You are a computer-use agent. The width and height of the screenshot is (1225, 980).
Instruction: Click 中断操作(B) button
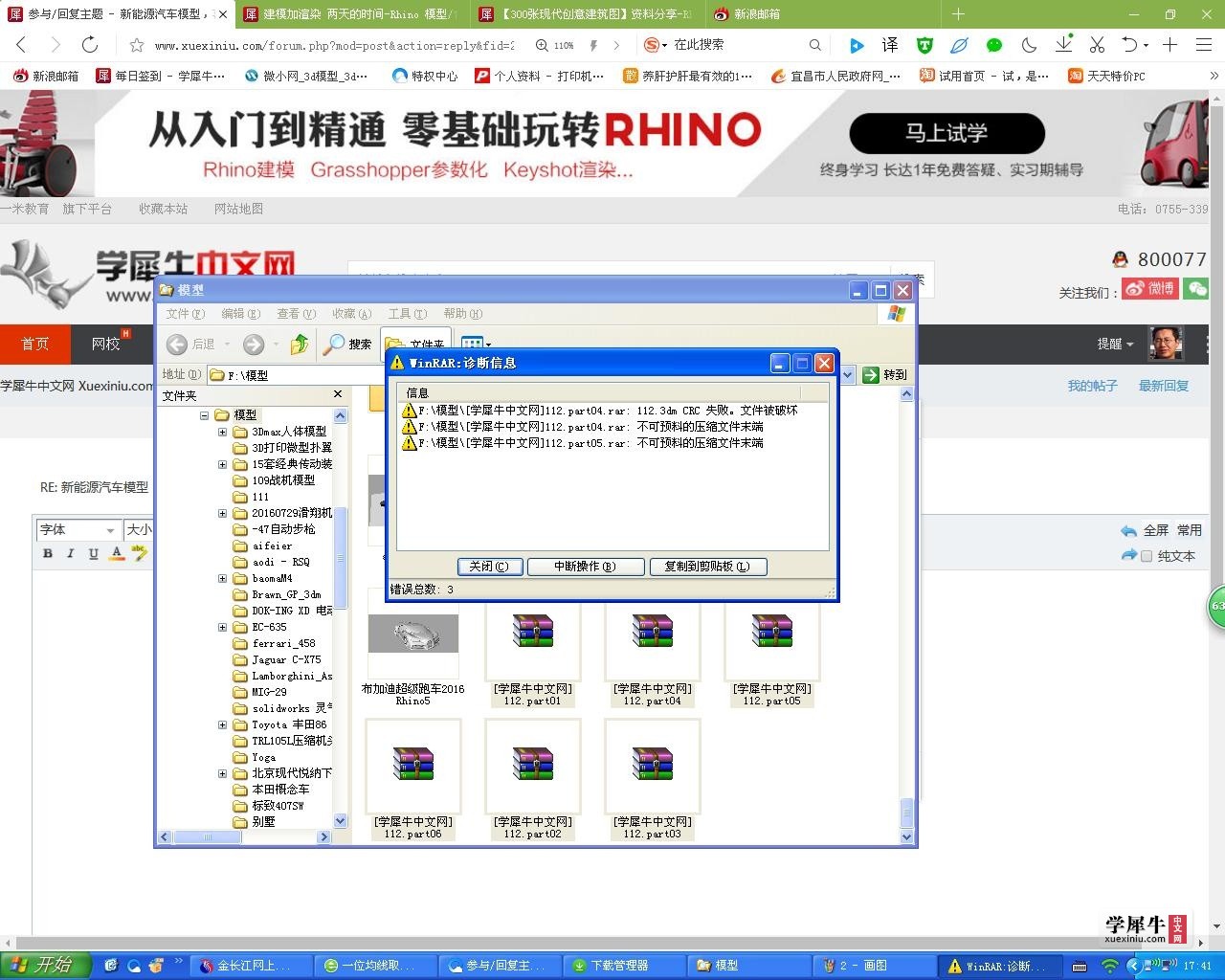(x=585, y=567)
